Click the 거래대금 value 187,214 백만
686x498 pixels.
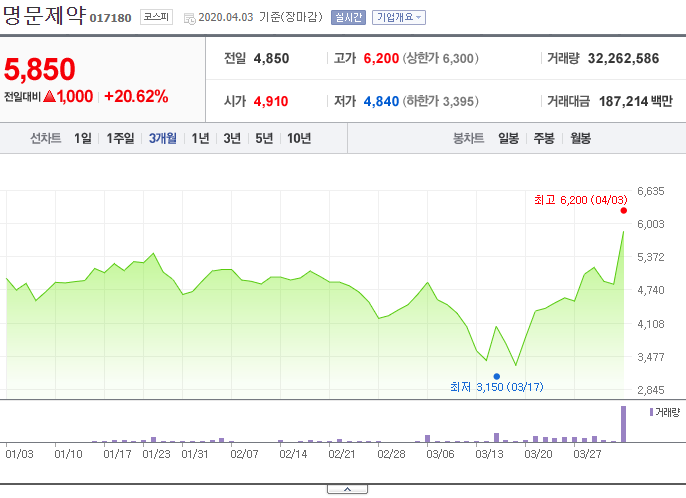[x=635, y=102]
